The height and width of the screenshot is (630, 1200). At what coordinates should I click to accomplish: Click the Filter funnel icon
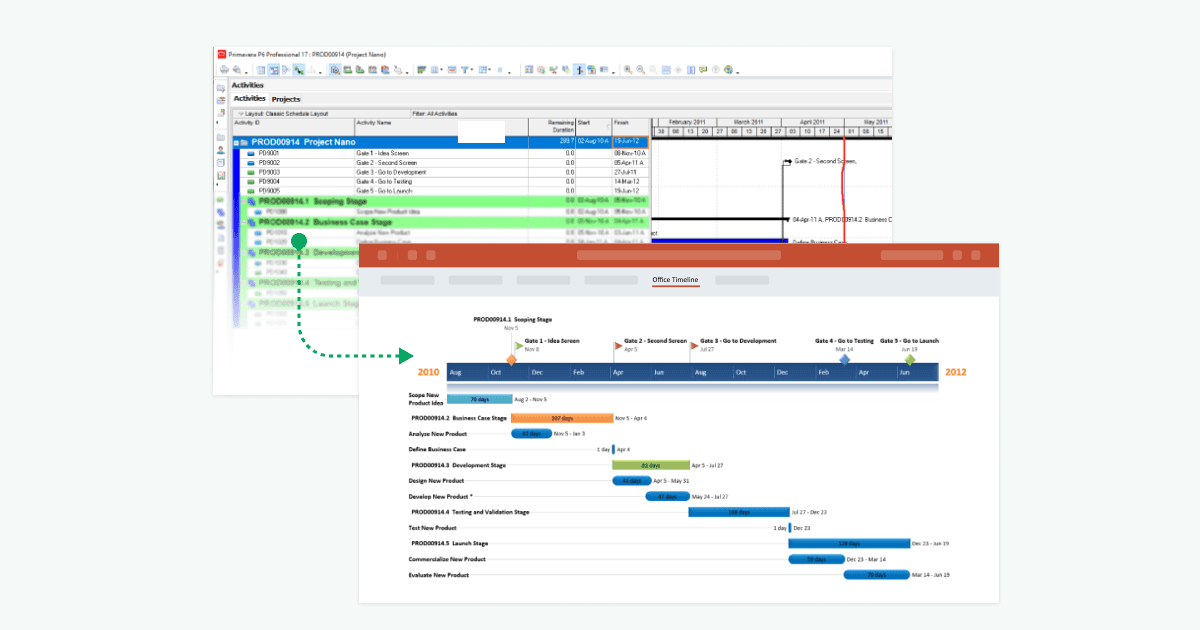tap(464, 70)
